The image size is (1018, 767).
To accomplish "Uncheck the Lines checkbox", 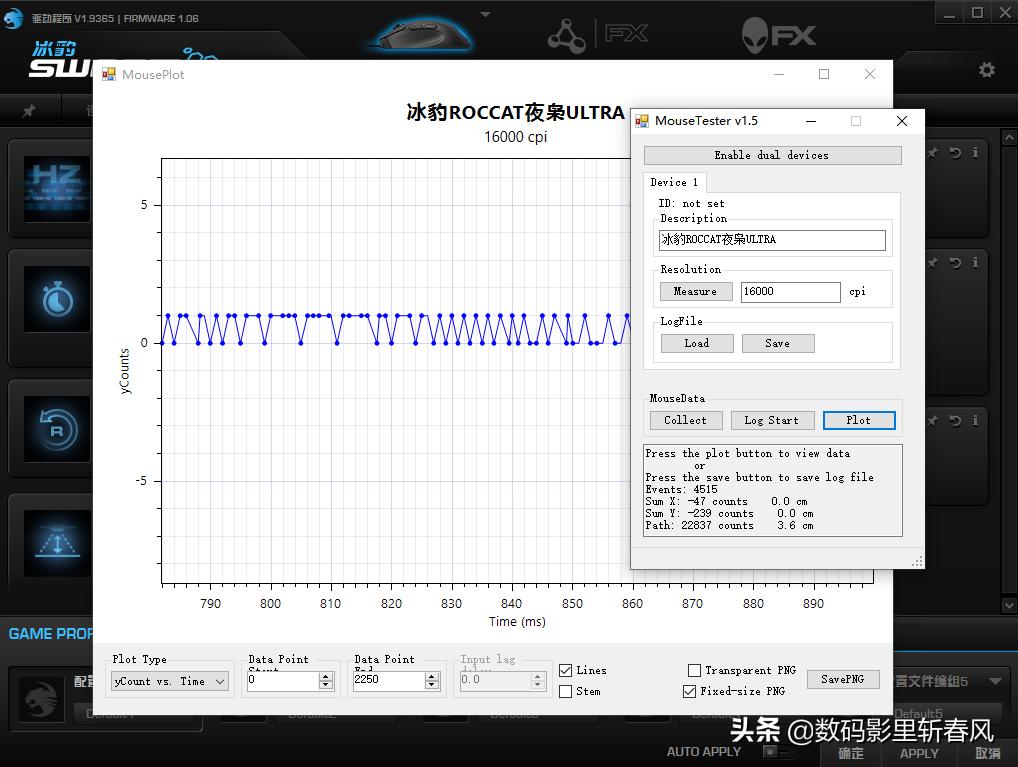I will coord(566,670).
